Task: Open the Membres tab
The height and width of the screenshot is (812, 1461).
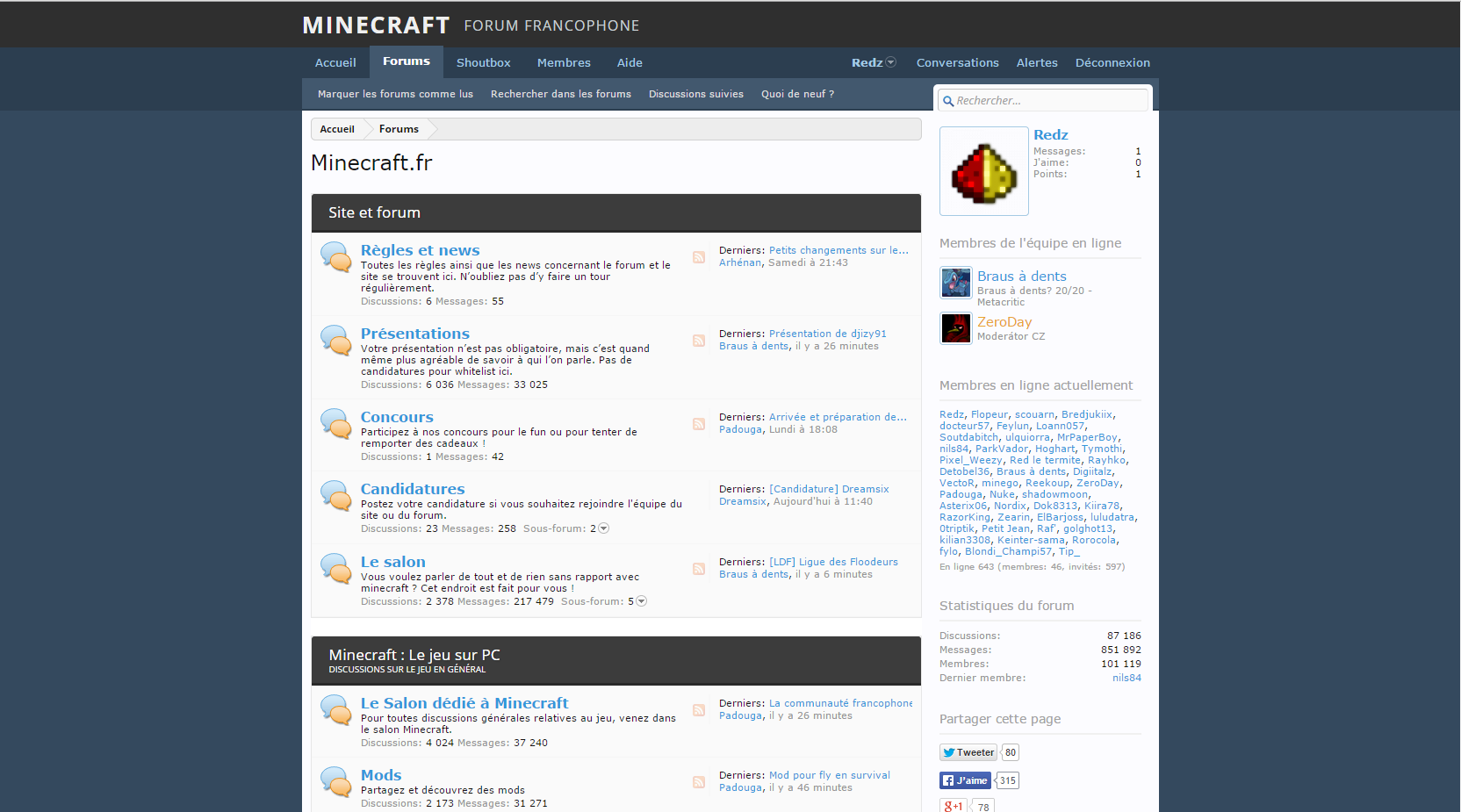Action: point(564,62)
